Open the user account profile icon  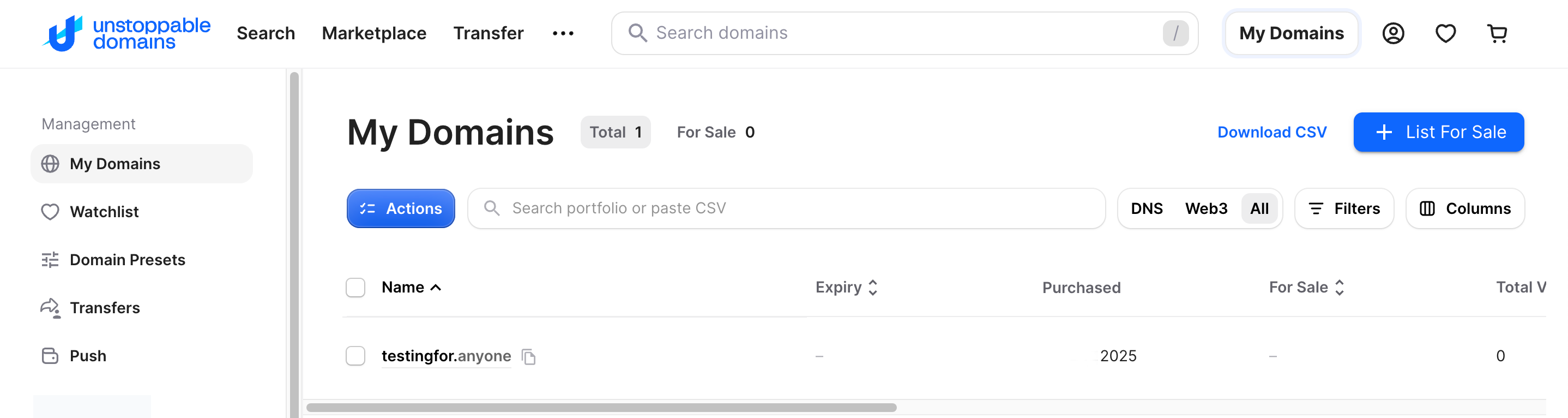(1392, 33)
